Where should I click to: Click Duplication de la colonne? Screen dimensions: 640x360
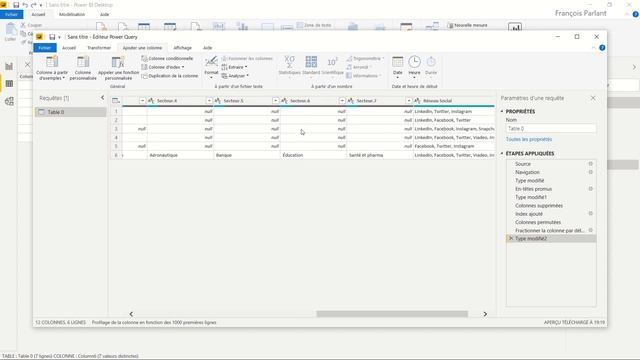(169, 76)
